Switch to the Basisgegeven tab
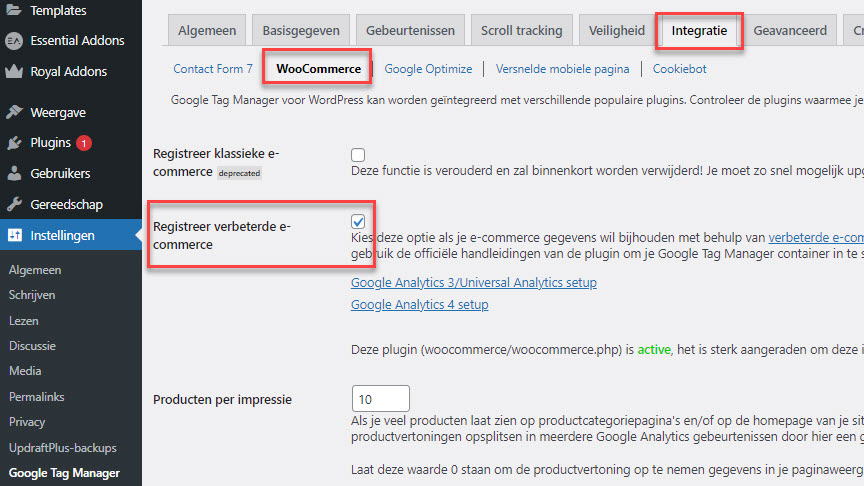Image resolution: width=864 pixels, height=486 pixels. pyautogui.click(x=301, y=30)
